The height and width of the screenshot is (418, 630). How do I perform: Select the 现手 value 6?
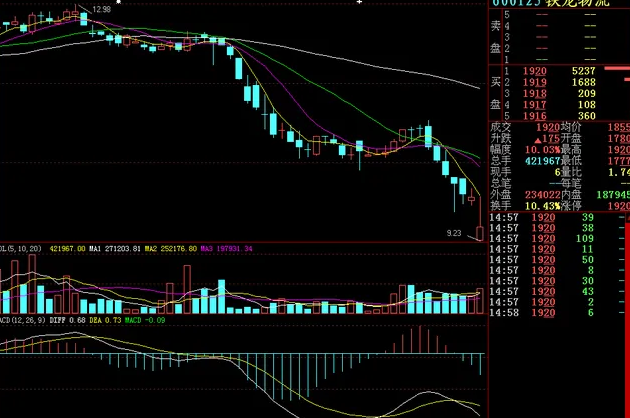coord(557,172)
